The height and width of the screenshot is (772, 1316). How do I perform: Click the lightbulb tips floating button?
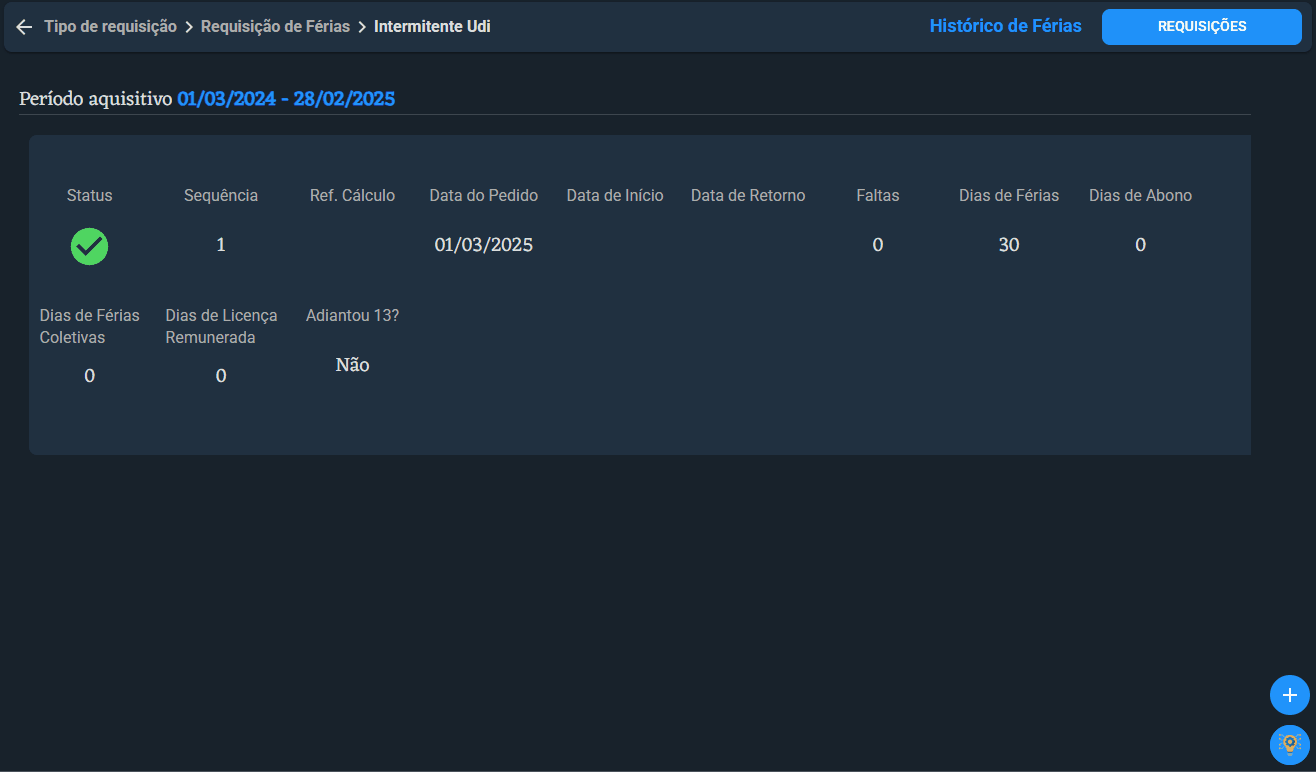1289,744
